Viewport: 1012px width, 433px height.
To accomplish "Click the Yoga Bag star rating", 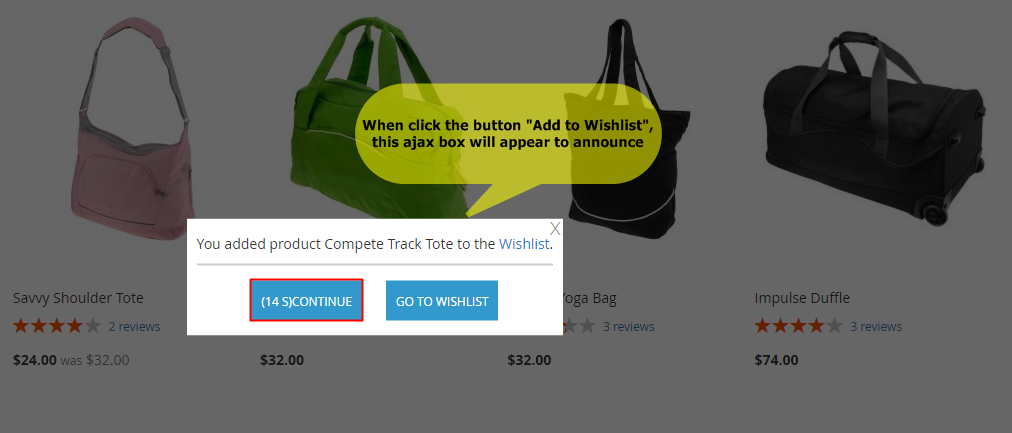I will (x=580, y=326).
